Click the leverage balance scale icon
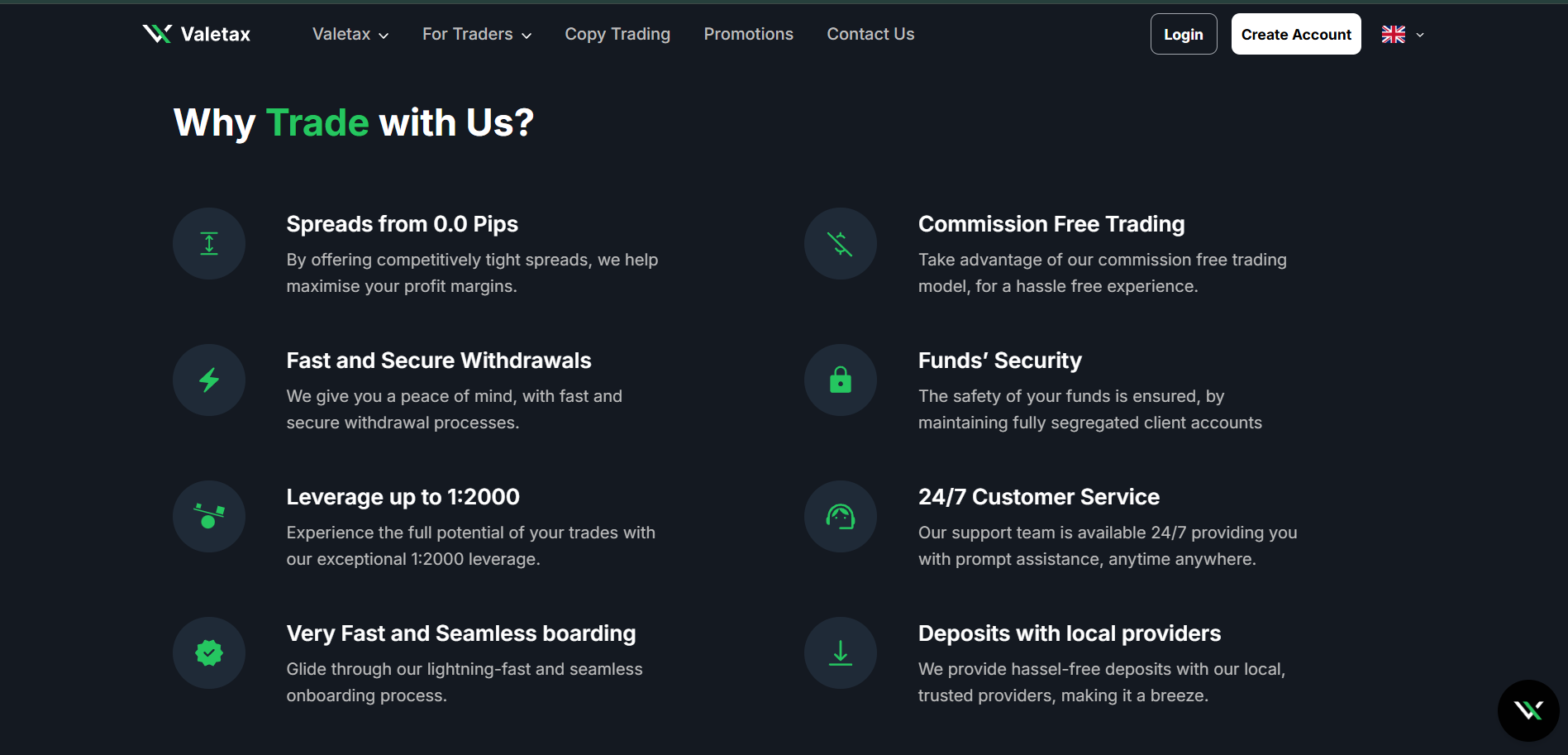Viewport: 1568px width, 755px height. (209, 516)
